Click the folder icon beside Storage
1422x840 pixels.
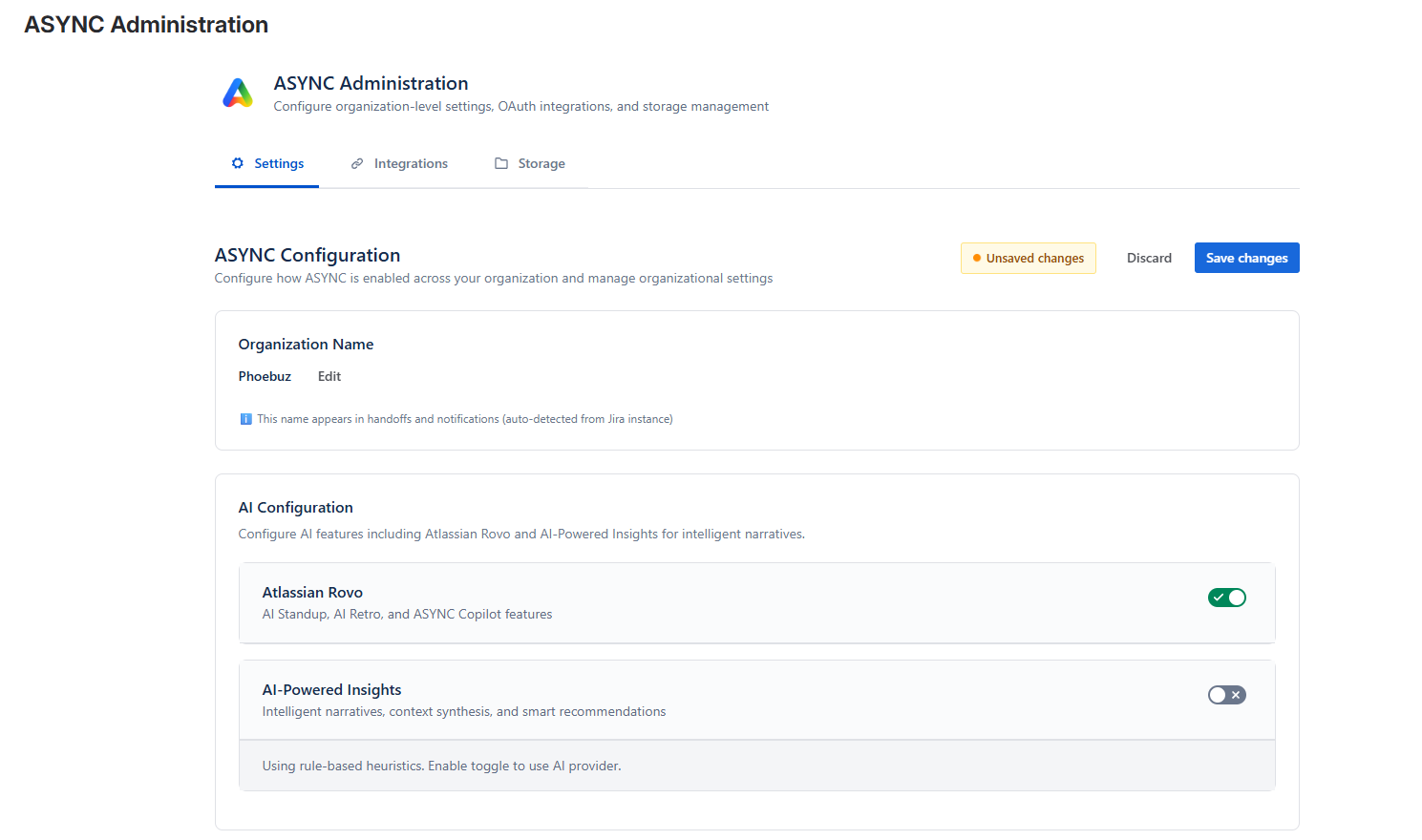(499, 163)
